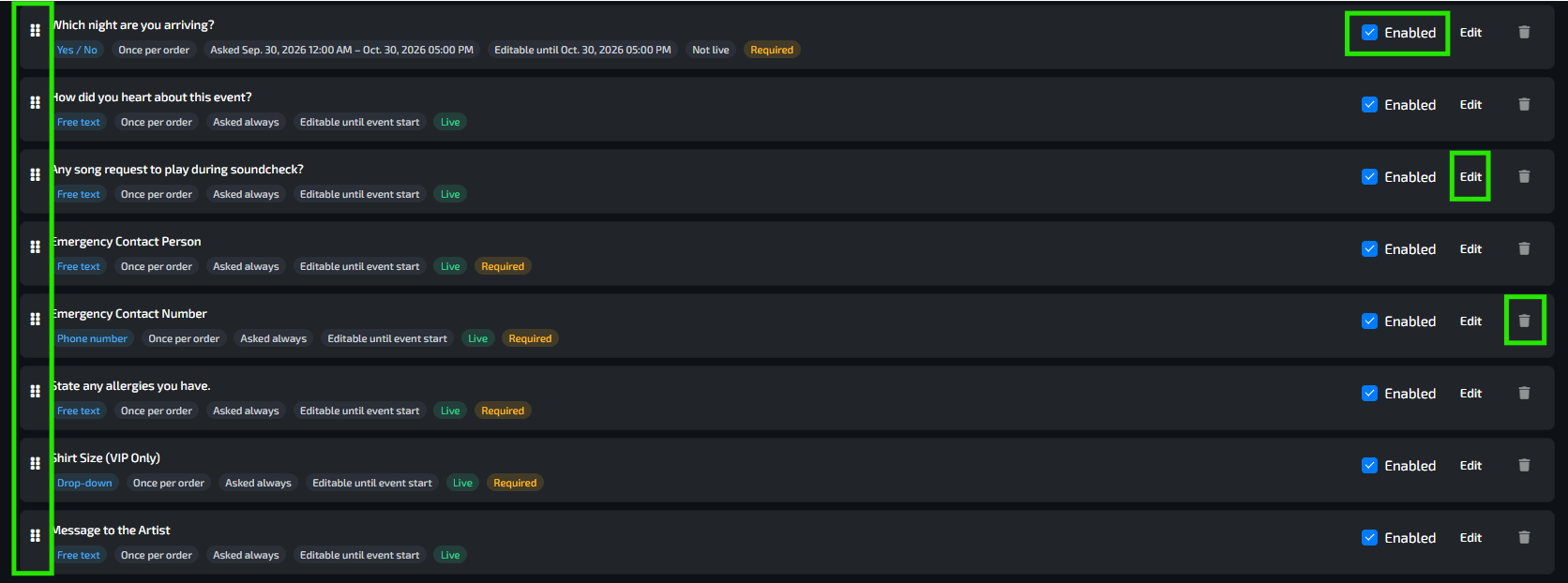Click trash icon for Emergency Contact Number
The image size is (1568, 583).
click(x=1524, y=321)
